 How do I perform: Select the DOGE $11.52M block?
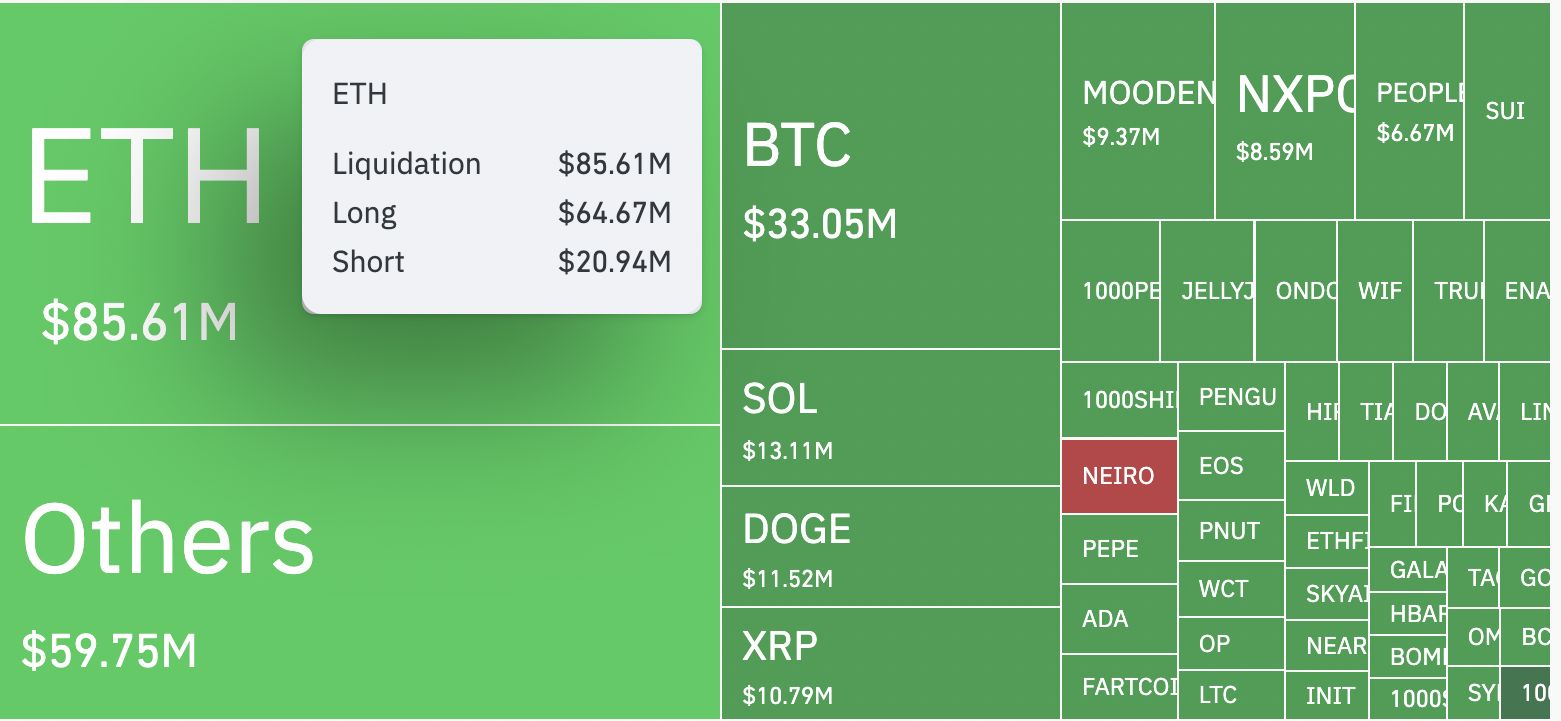tap(890, 547)
